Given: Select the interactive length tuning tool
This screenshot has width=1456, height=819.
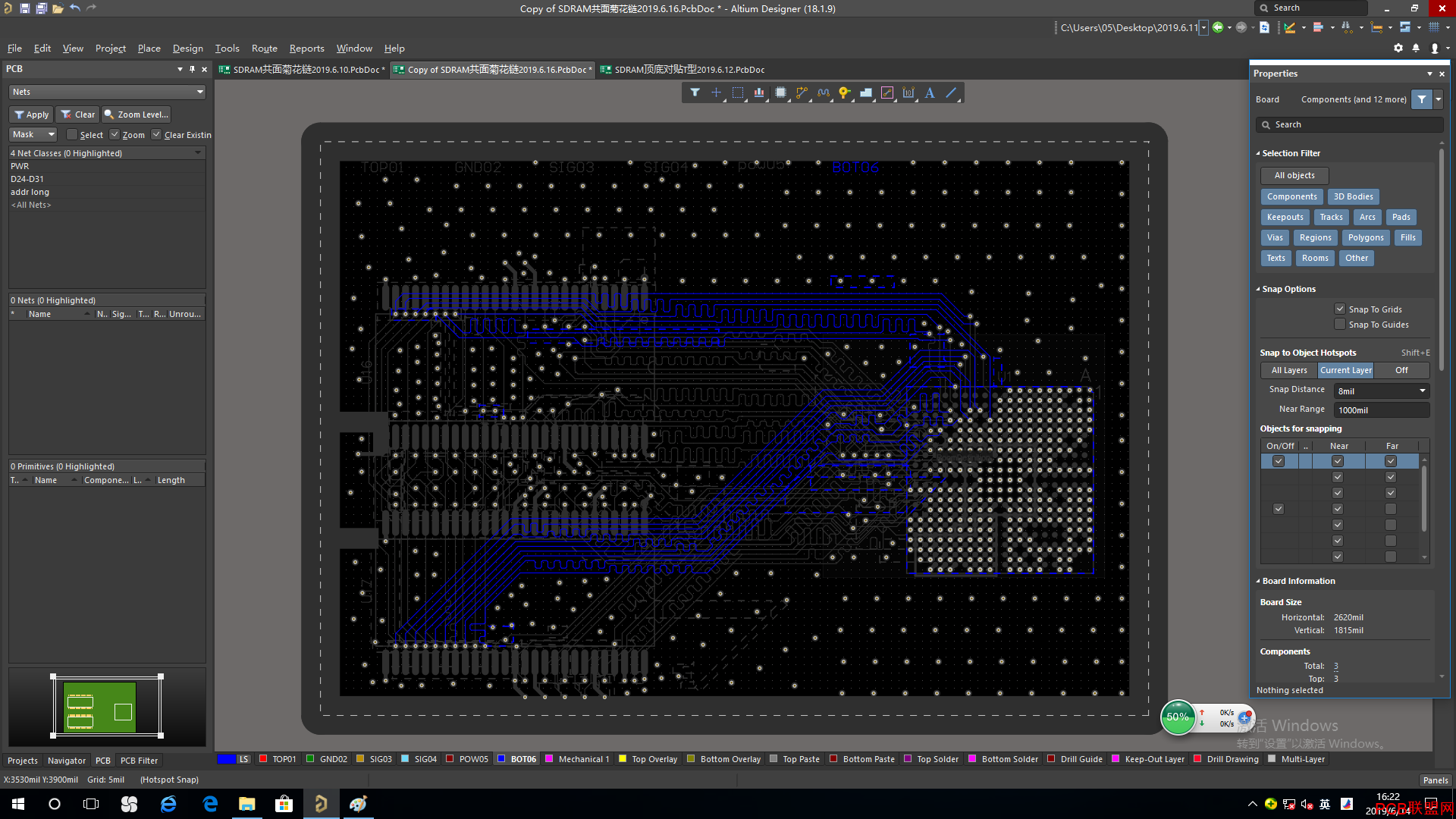Looking at the screenshot, I should tap(823, 93).
